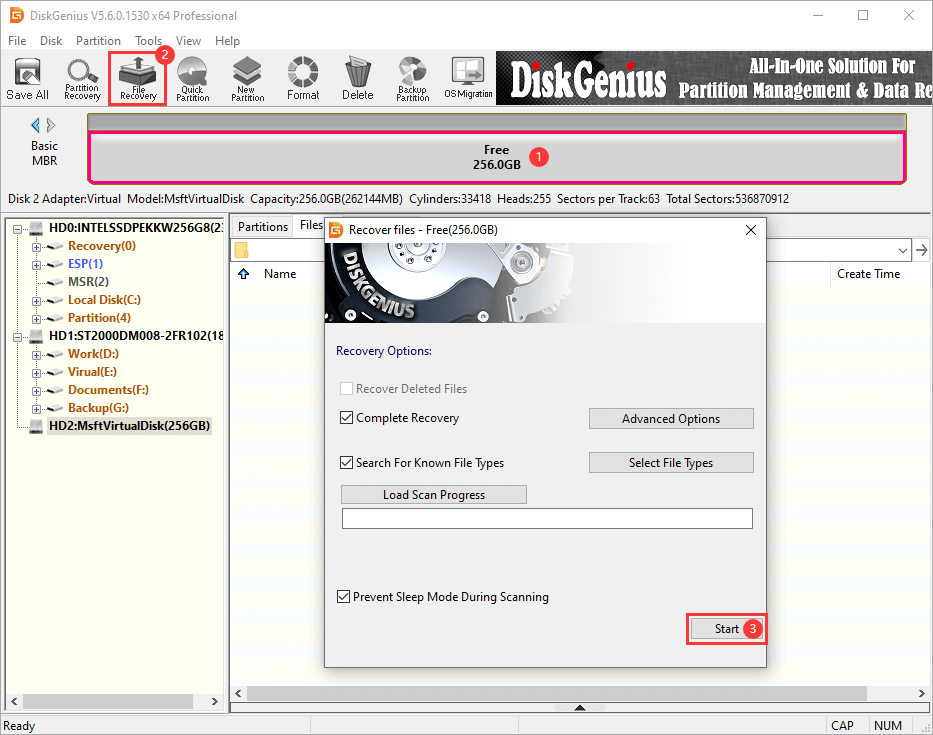
Task: Close the Recover files dialog
Action: [x=751, y=230]
